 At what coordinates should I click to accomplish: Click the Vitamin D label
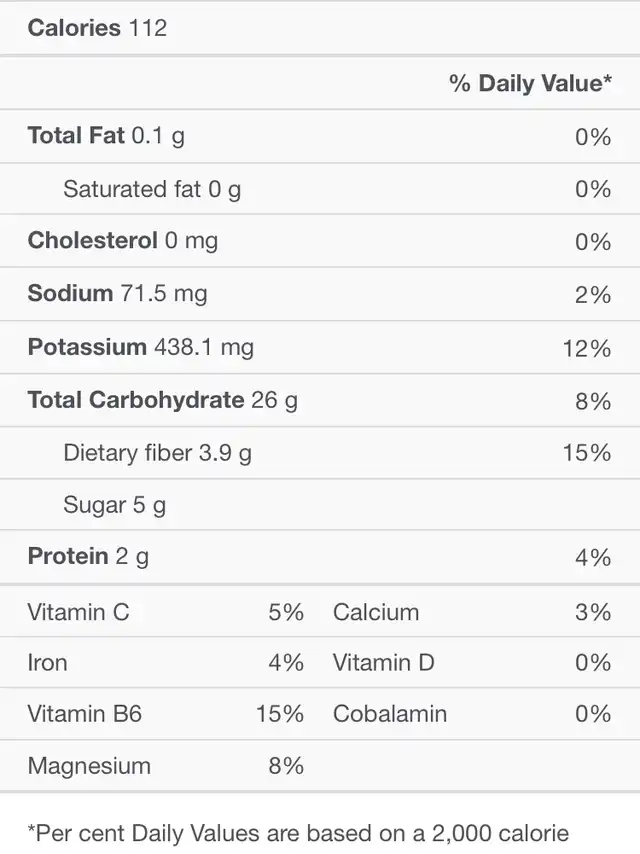click(x=384, y=662)
